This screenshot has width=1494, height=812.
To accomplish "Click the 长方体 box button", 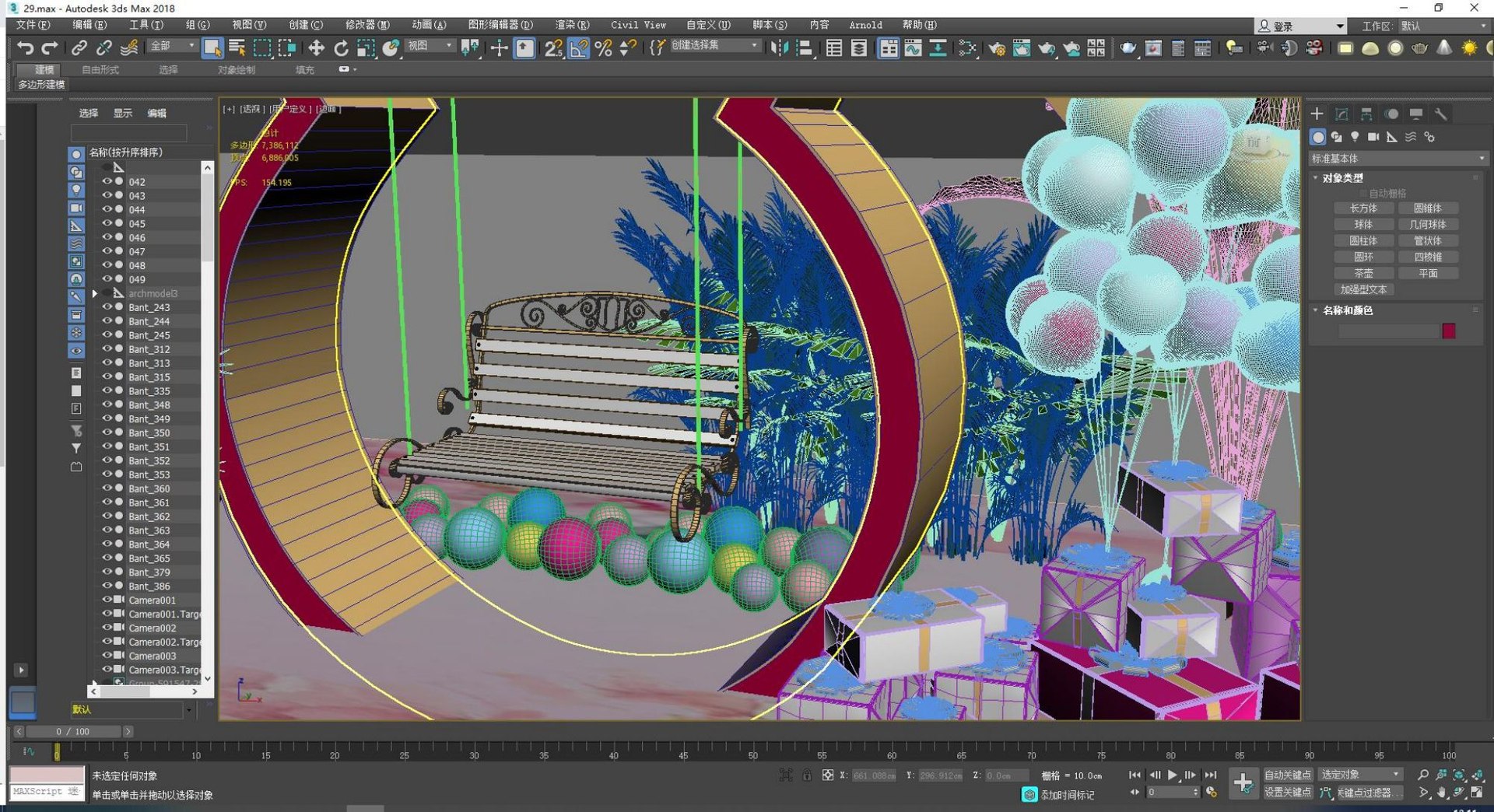I will coord(1362,208).
